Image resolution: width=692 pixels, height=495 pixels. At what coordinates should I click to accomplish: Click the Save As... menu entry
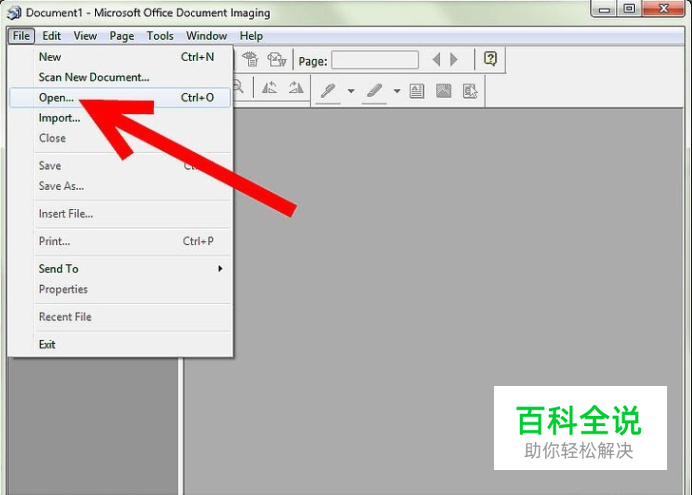point(120,186)
